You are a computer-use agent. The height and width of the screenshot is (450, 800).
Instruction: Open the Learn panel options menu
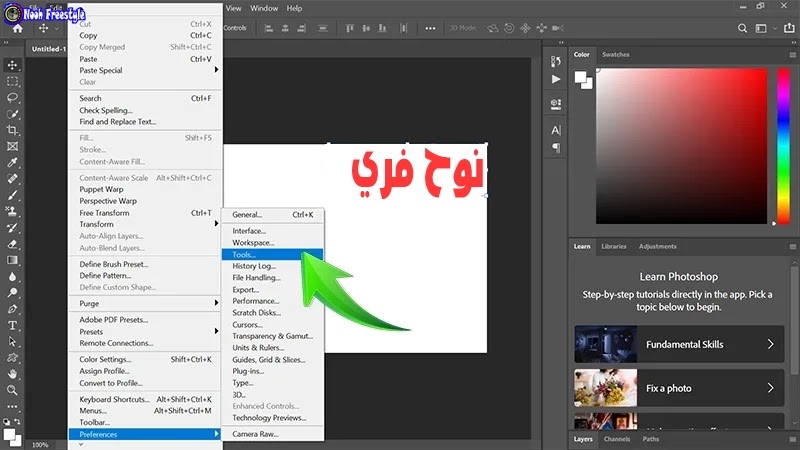click(x=792, y=246)
